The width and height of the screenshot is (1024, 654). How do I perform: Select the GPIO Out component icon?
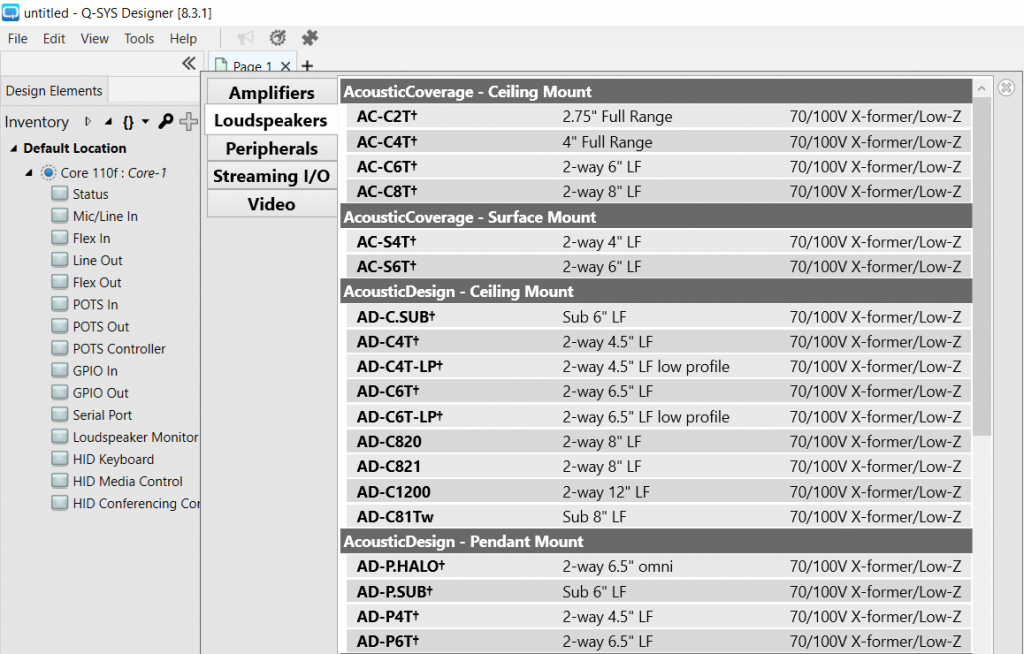(59, 393)
